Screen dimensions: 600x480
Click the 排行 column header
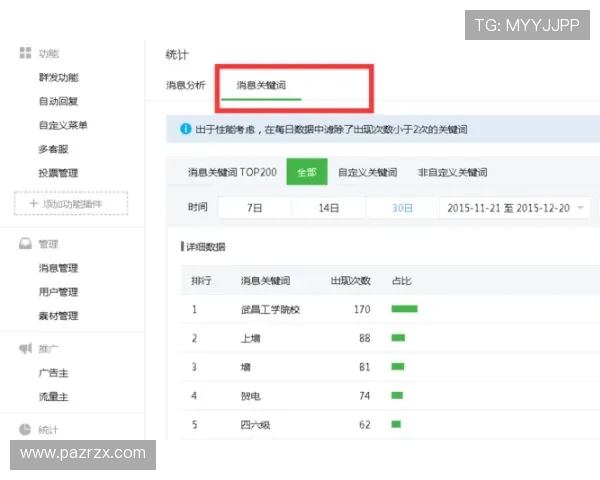[x=201, y=281]
